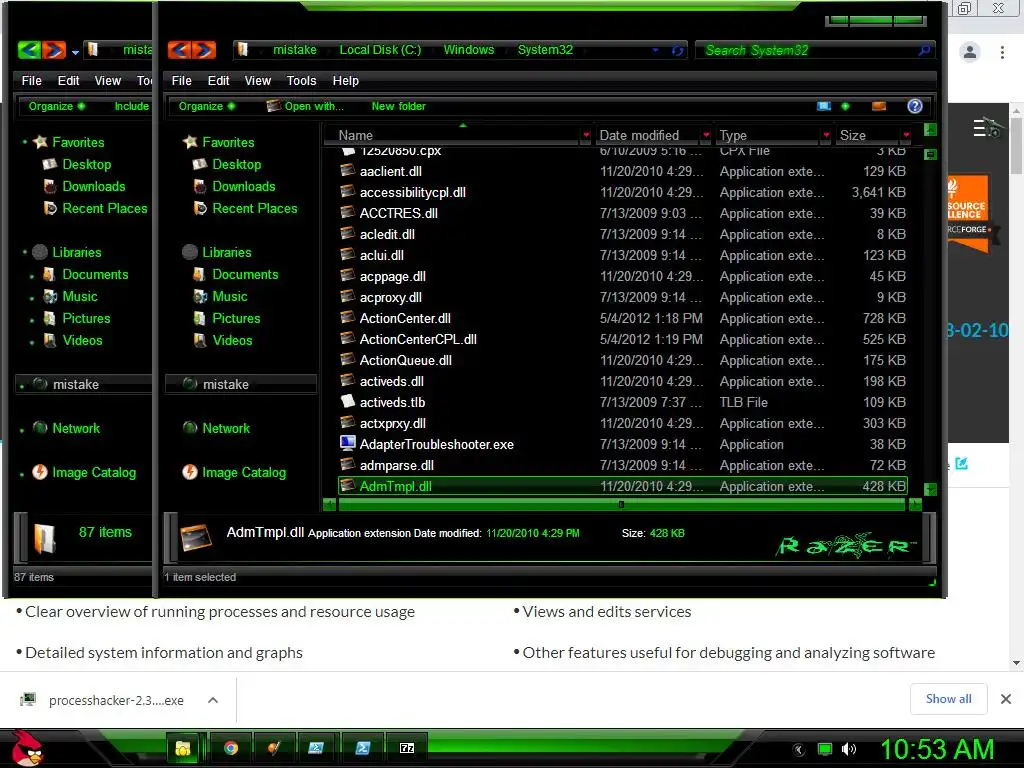Click Show all downloads button
The image size is (1024, 768).
pos(948,699)
